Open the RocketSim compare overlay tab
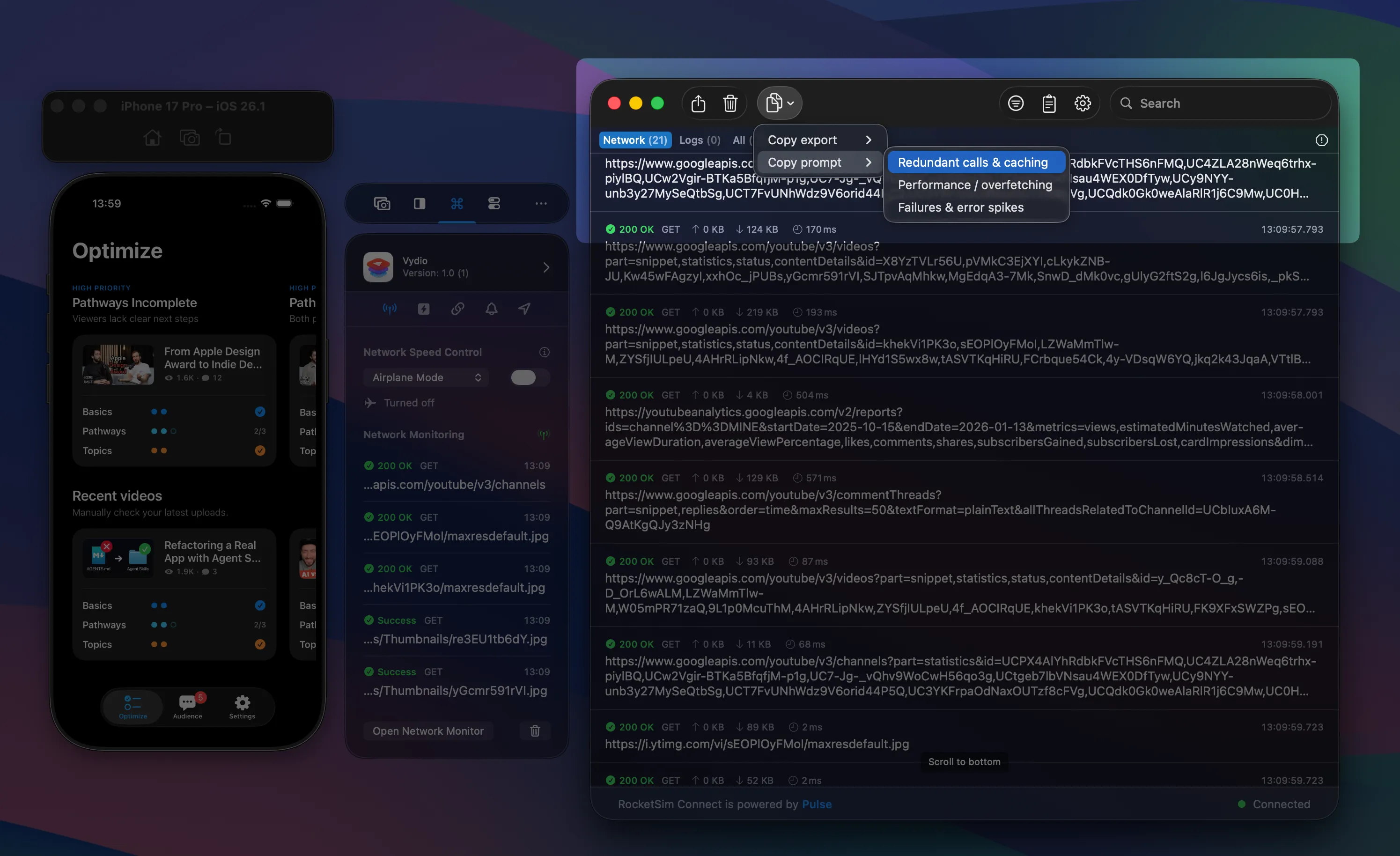This screenshot has width=1400, height=856. 420,204
